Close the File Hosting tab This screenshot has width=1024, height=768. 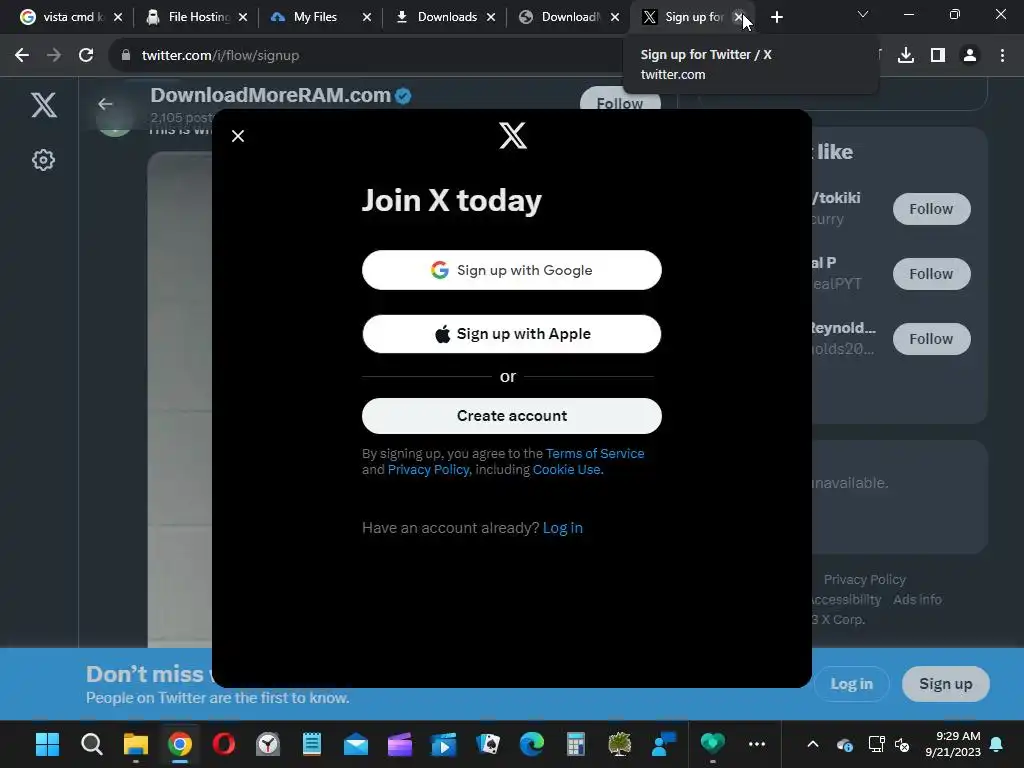click(243, 17)
